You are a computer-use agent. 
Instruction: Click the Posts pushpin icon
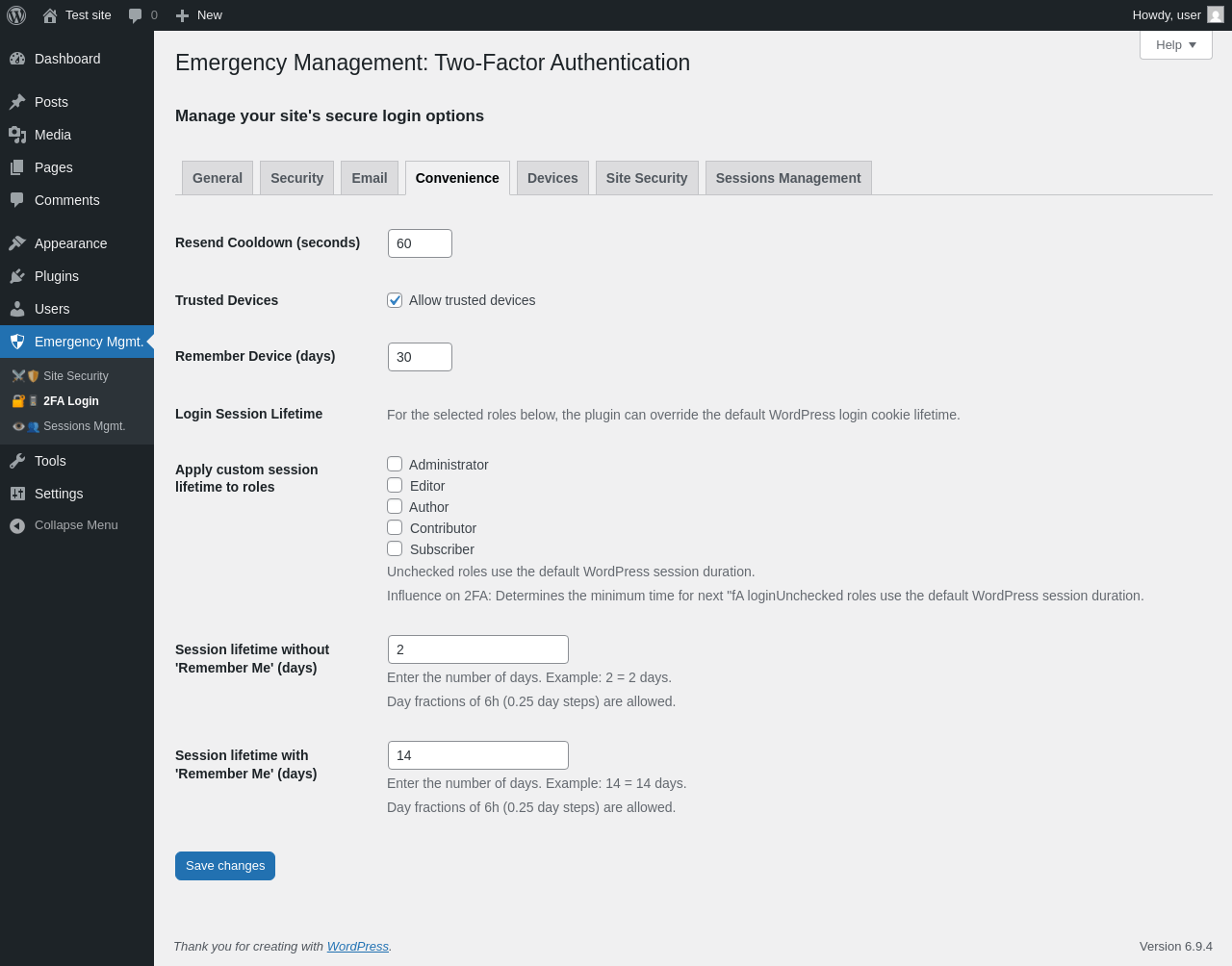click(x=17, y=102)
